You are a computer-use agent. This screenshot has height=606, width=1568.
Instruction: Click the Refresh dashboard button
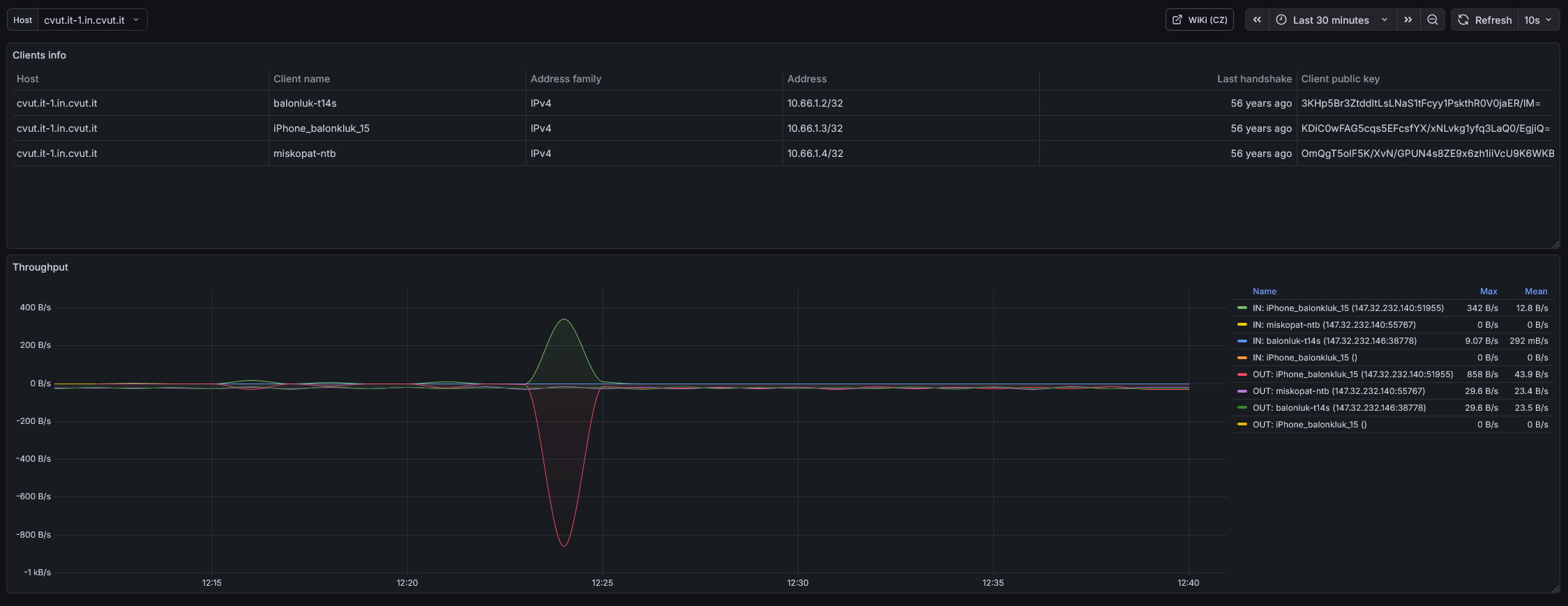click(x=1485, y=20)
